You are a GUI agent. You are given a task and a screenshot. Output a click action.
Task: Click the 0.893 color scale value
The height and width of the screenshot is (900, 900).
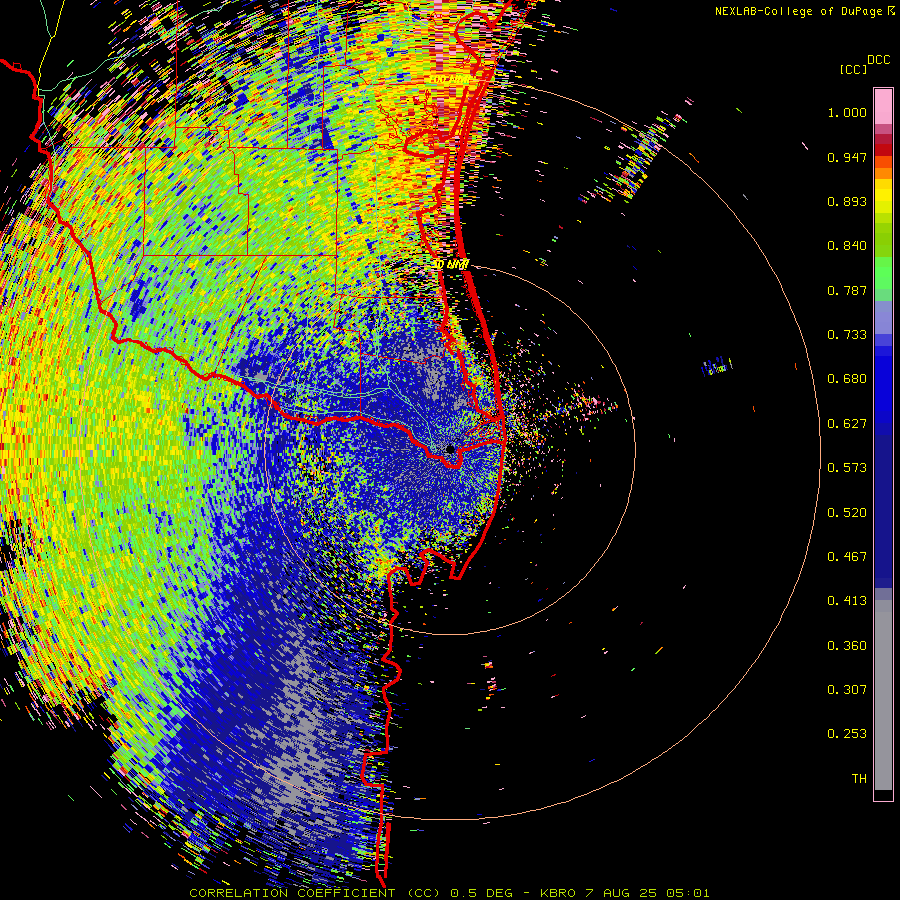tap(847, 201)
